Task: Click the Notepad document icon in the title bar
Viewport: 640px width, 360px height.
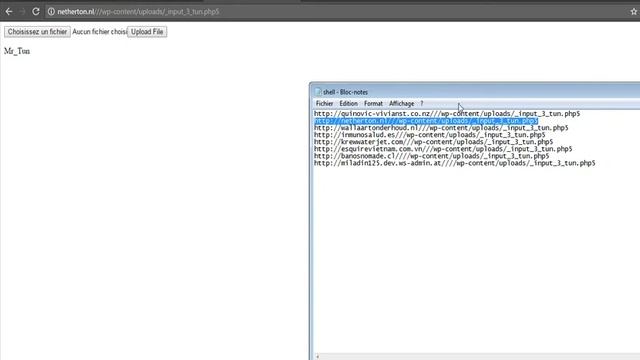Action: [318, 92]
